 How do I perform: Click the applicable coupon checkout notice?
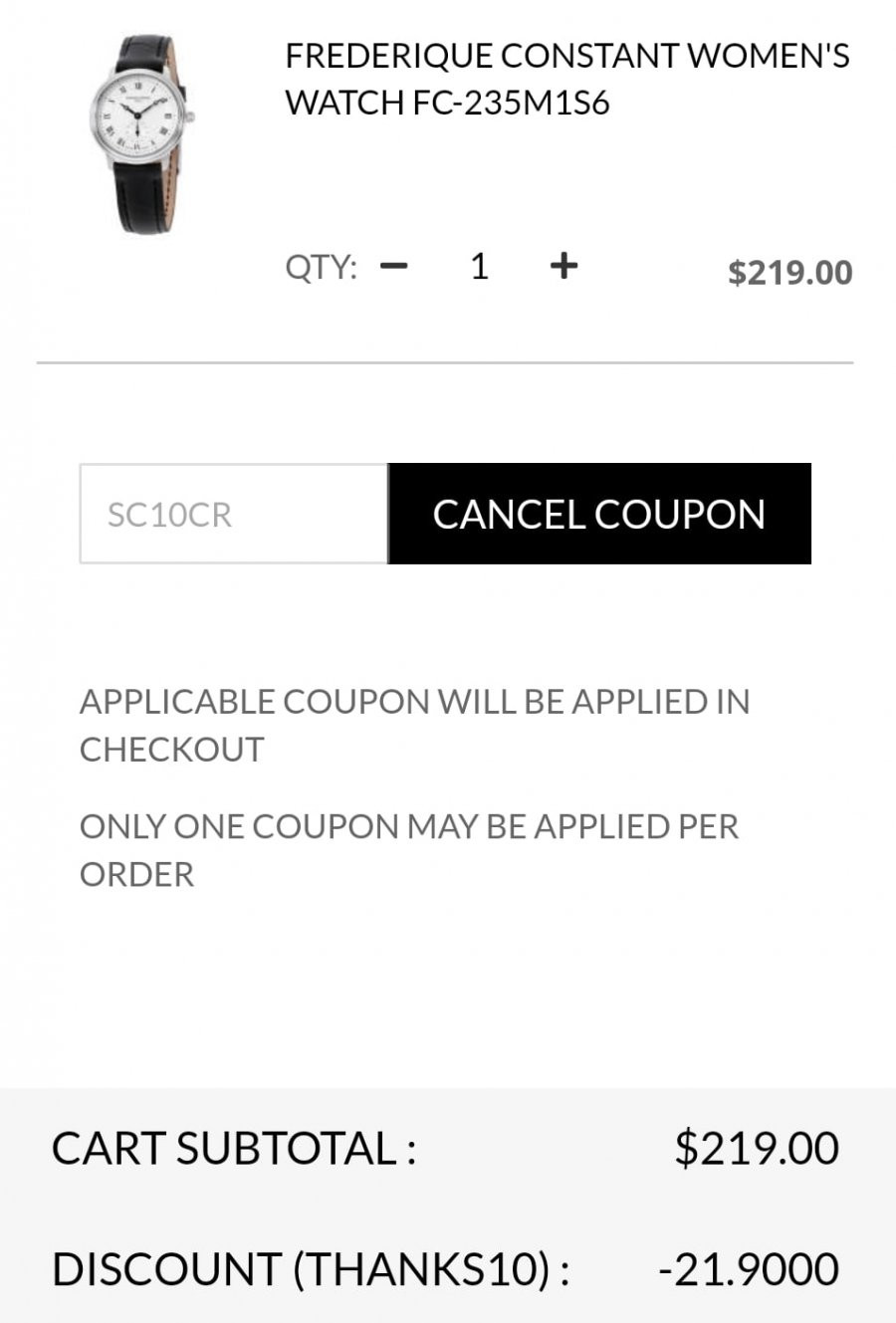[414, 725]
